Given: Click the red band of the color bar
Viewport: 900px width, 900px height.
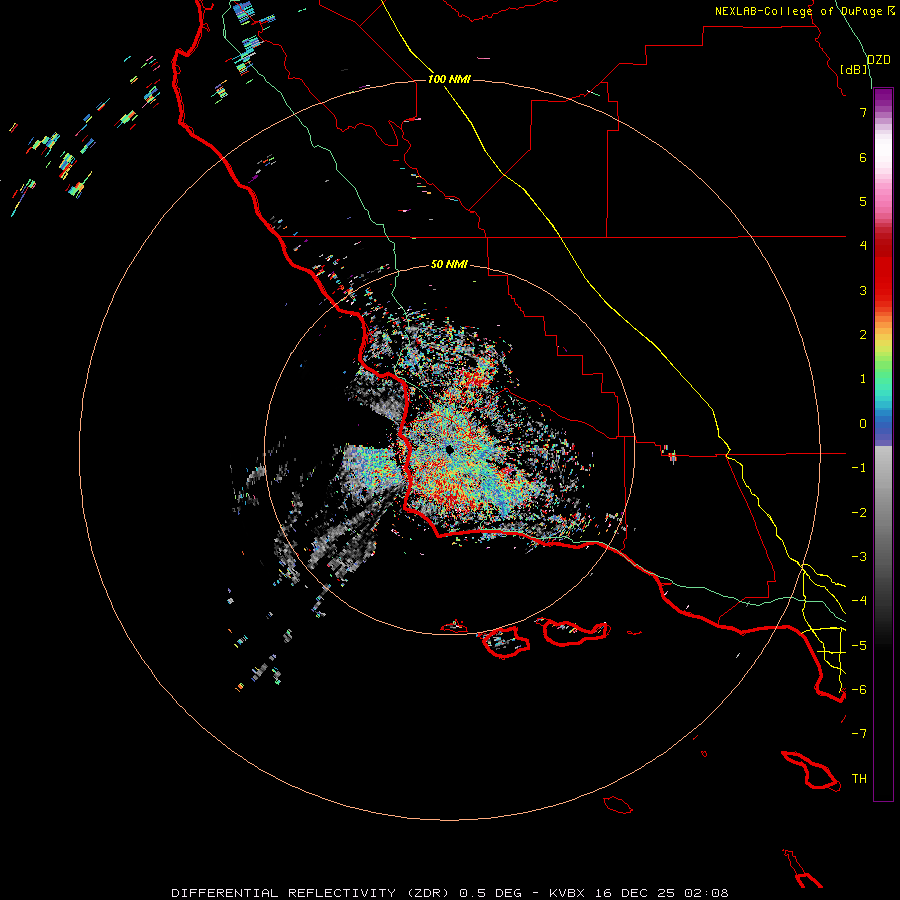Looking at the screenshot, I should tap(883, 276).
